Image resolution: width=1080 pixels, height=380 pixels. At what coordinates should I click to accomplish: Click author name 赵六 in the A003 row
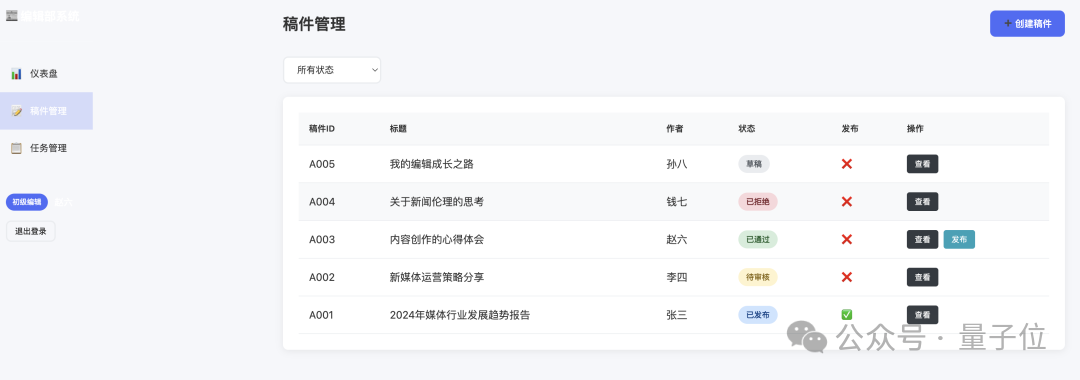tap(676, 240)
